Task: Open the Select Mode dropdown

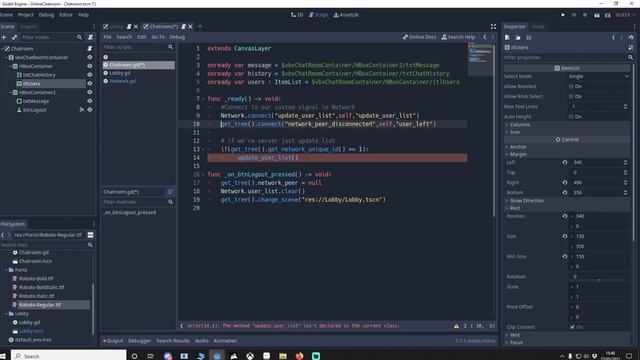Action: 598,76
